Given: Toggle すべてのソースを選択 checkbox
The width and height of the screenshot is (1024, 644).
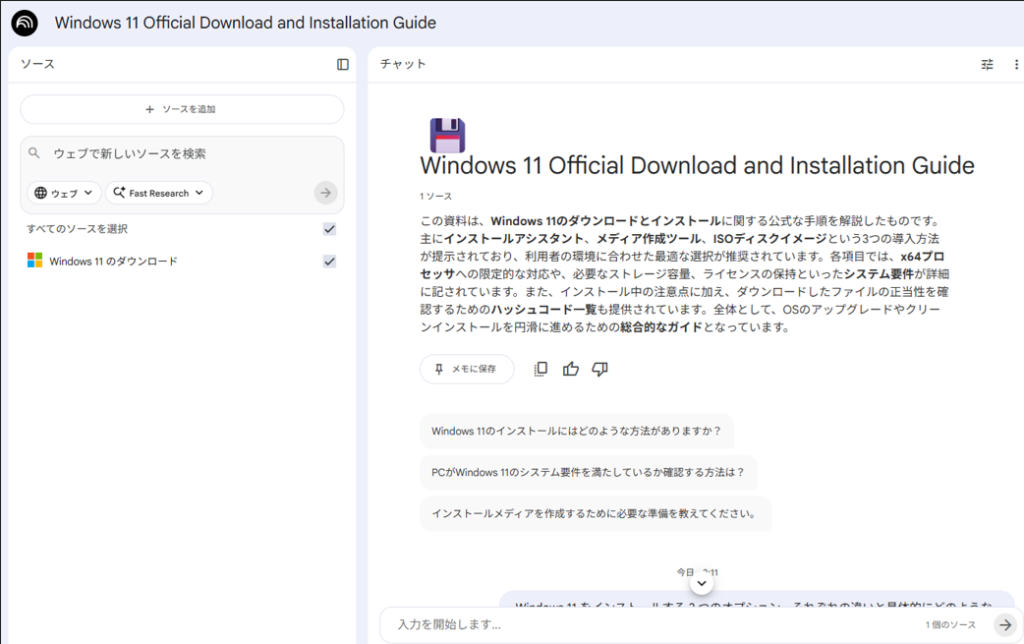Looking at the screenshot, I should click(x=330, y=229).
